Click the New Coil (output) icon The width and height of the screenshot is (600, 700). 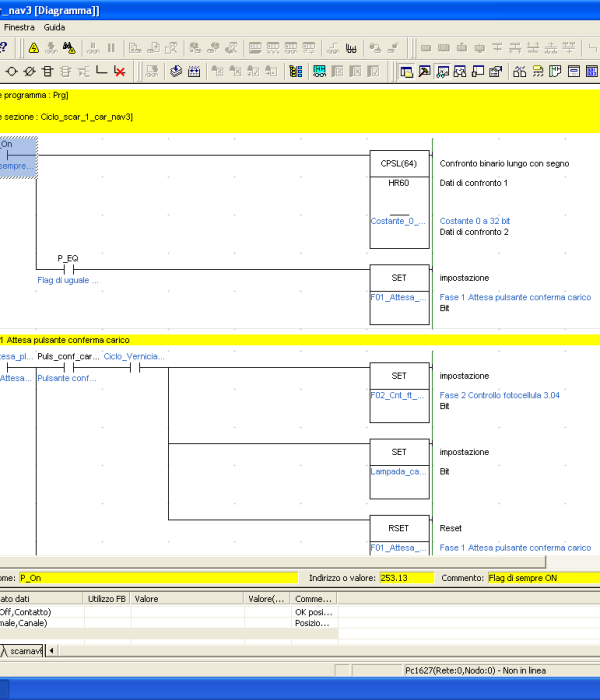(11, 71)
